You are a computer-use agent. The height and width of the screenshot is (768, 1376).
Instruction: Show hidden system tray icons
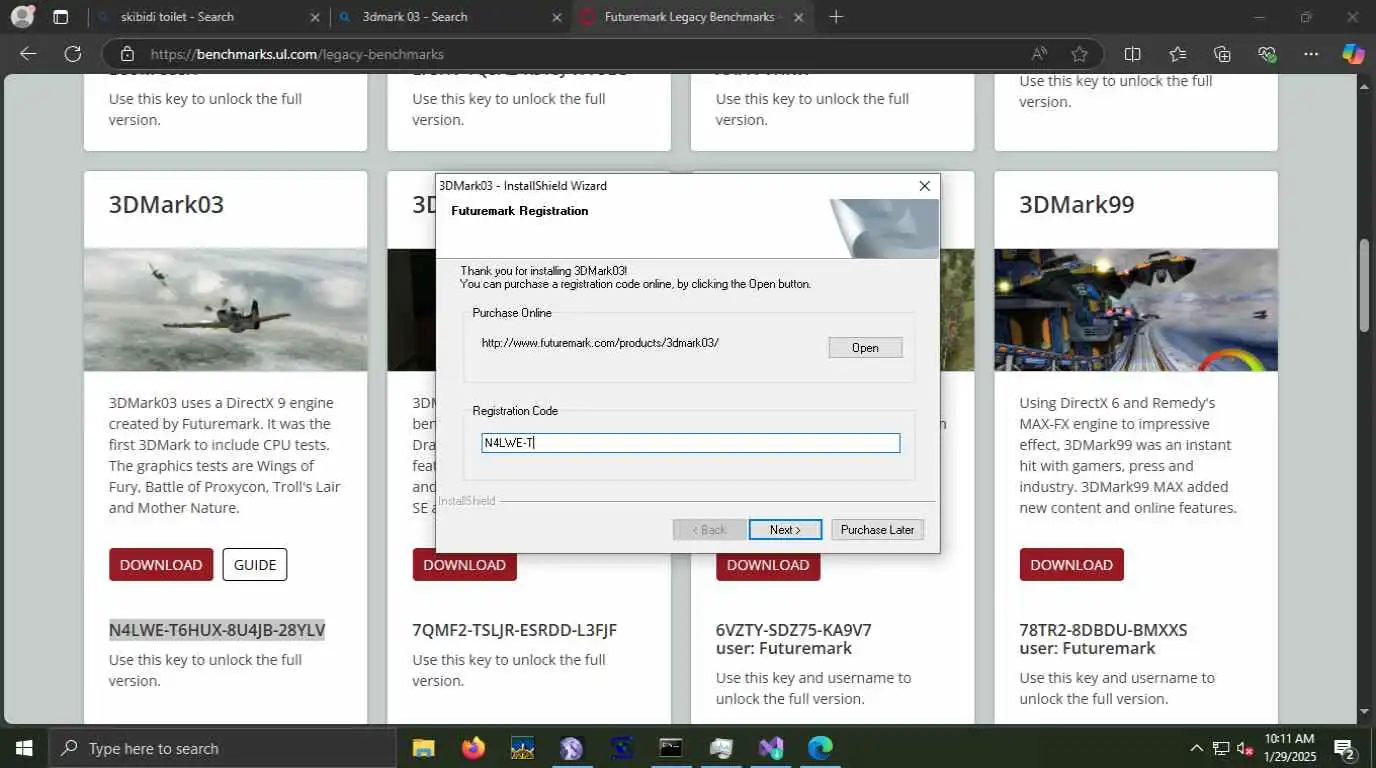point(1196,748)
